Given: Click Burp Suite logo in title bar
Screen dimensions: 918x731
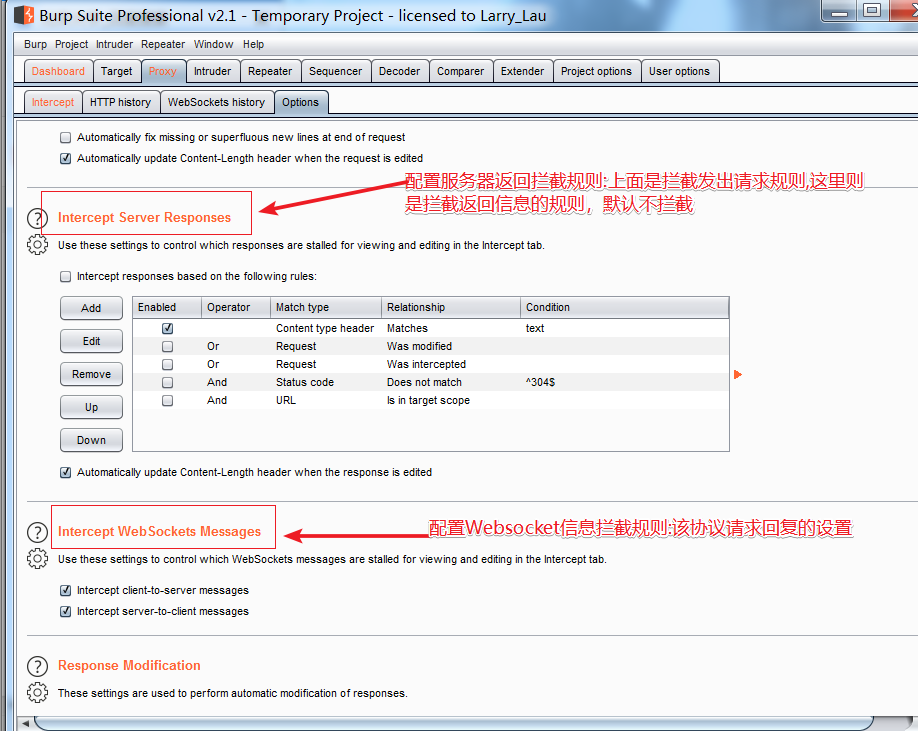Looking at the screenshot, I should pyautogui.click(x=23, y=15).
